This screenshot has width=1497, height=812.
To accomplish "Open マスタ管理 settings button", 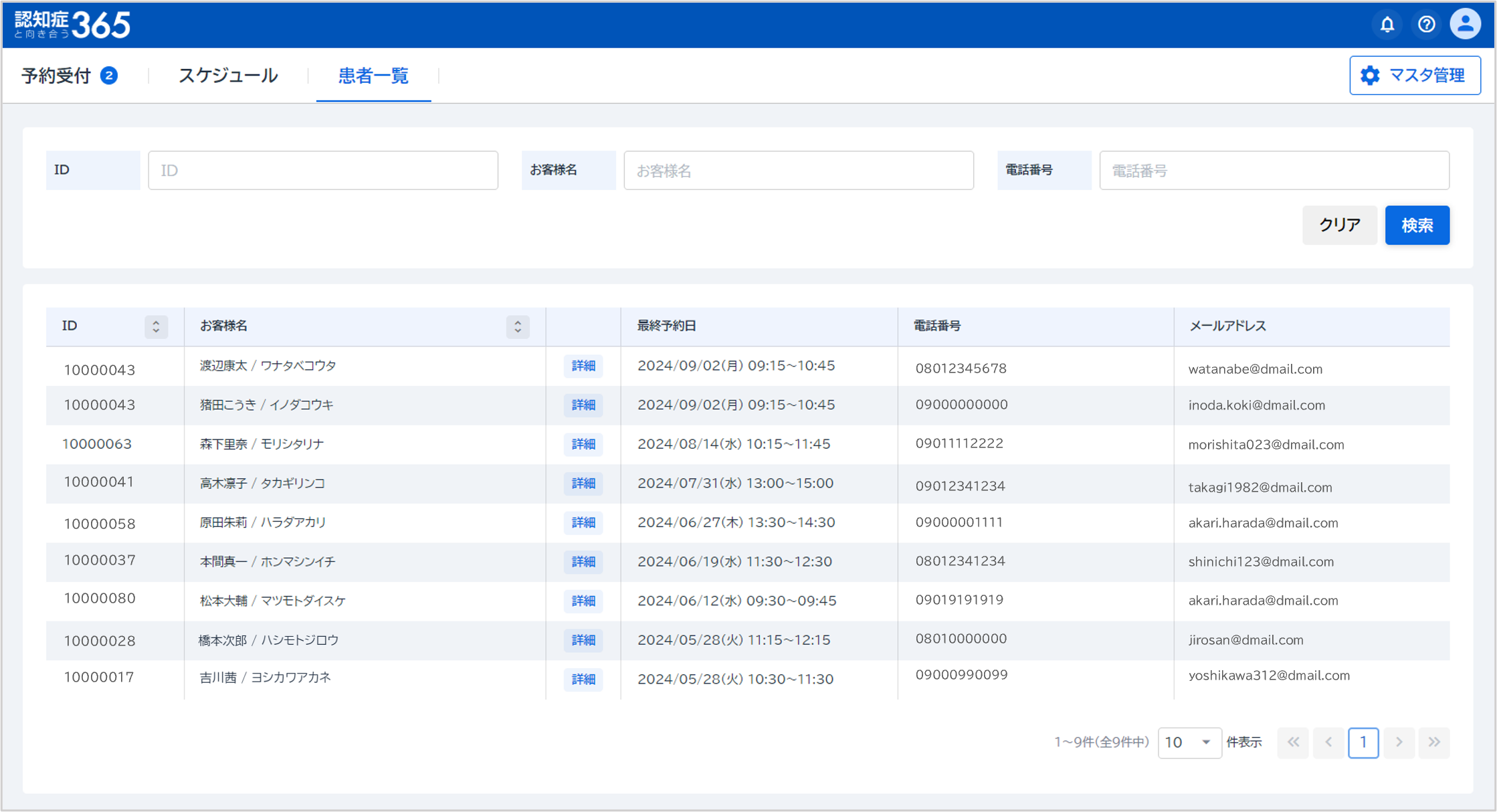I will point(1415,76).
